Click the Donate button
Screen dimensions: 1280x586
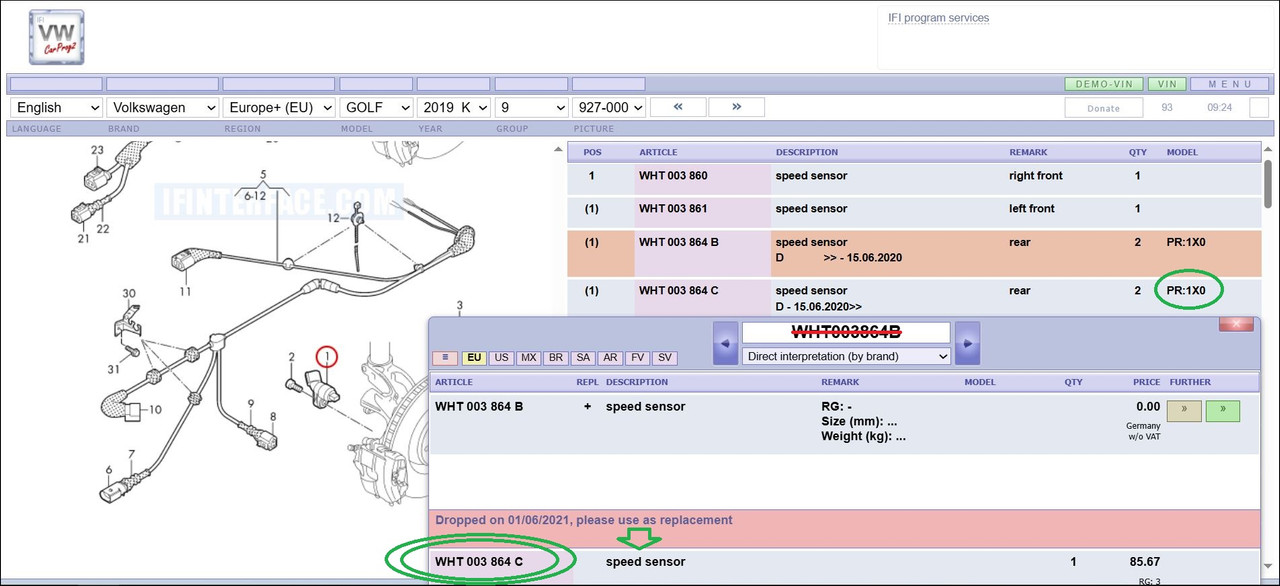[x=1103, y=107]
